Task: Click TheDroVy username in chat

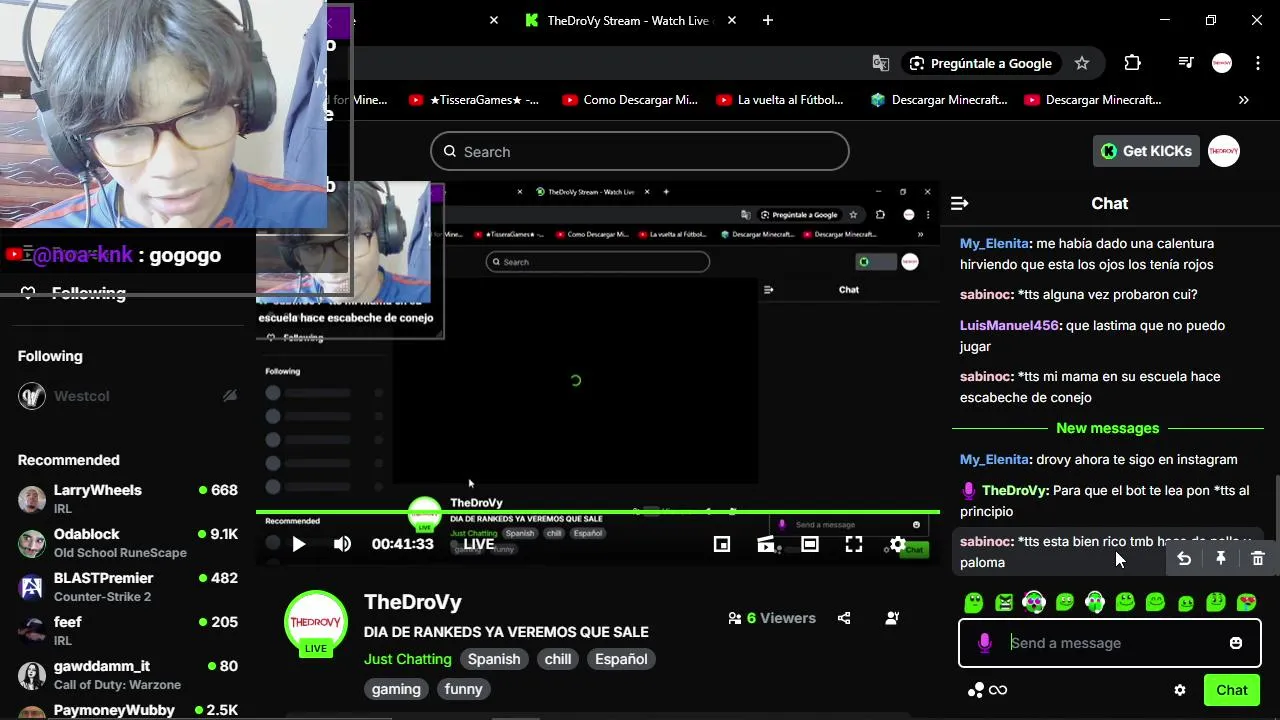Action: pyautogui.click(x=1014, y=490)
